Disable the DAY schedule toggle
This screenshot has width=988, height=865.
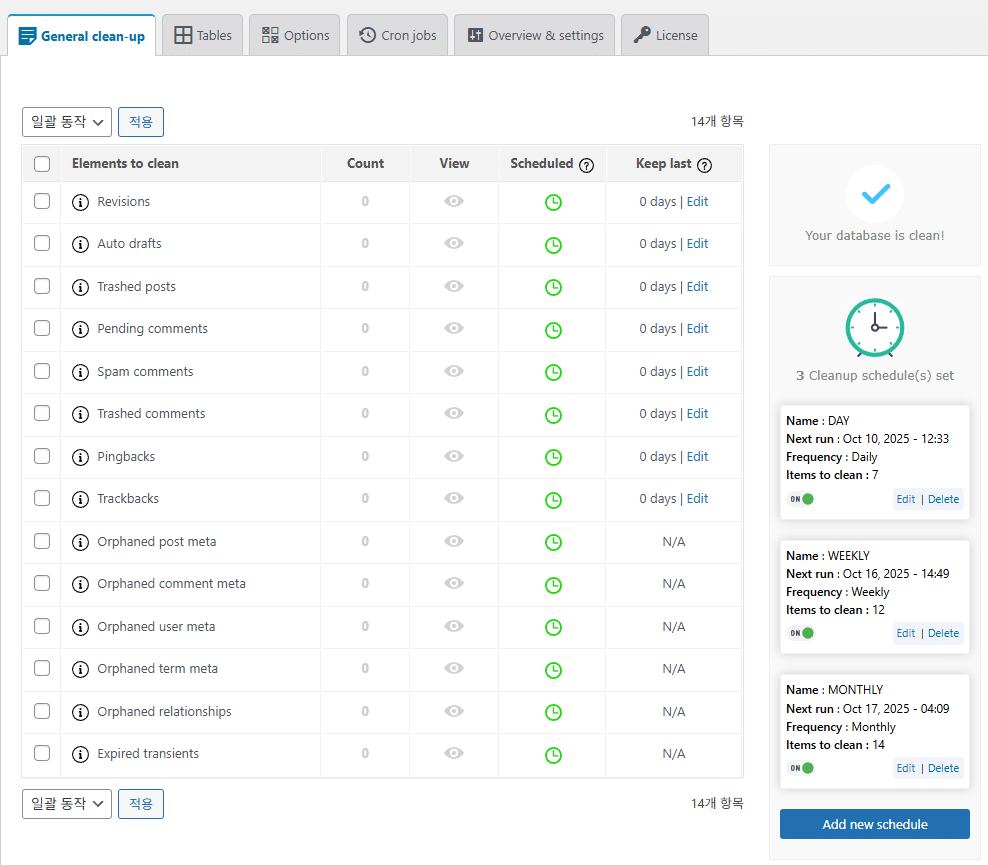pyautogui.click(x=801, y=498)
